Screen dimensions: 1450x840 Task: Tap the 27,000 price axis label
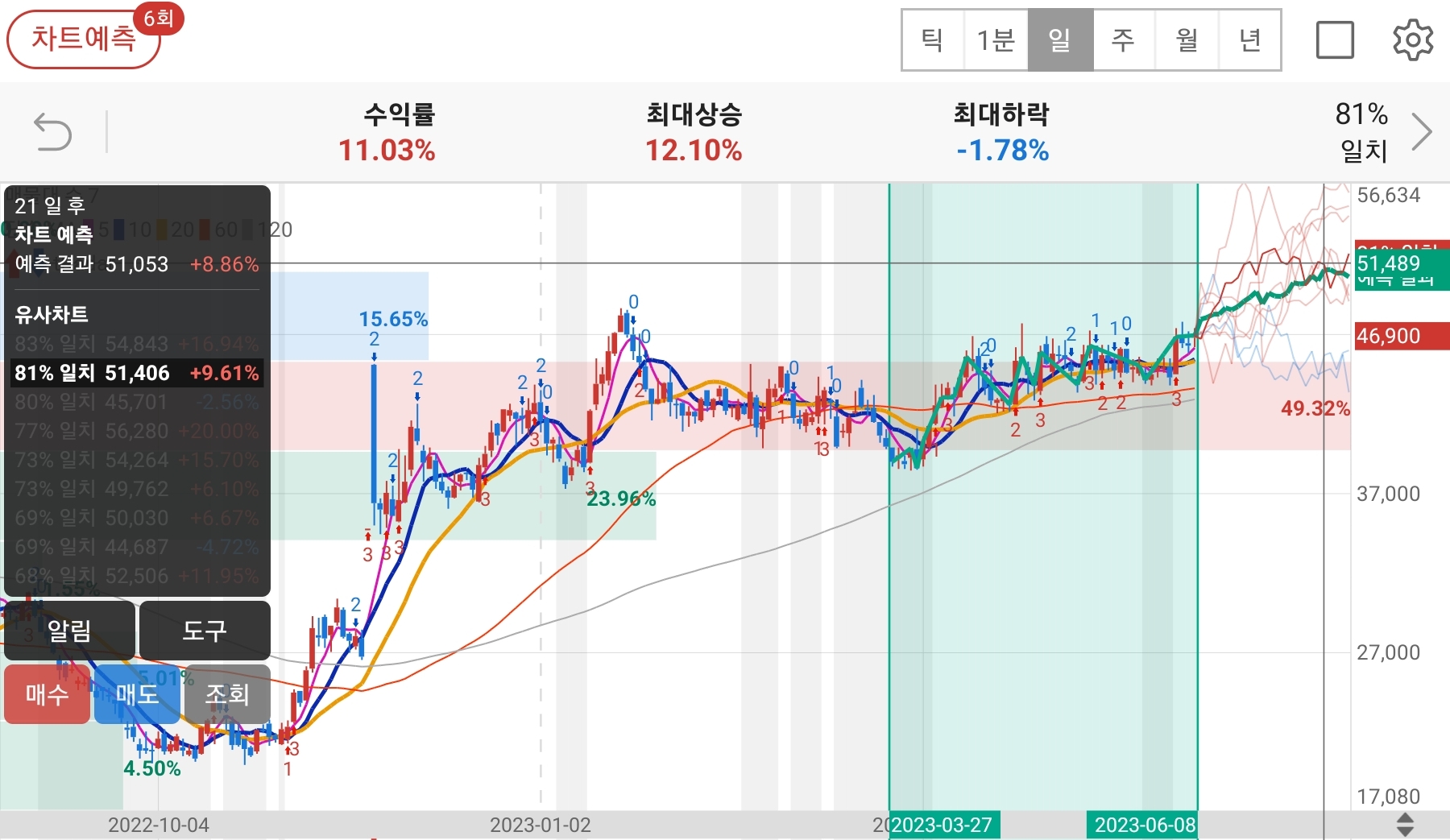pos(1388,652)
